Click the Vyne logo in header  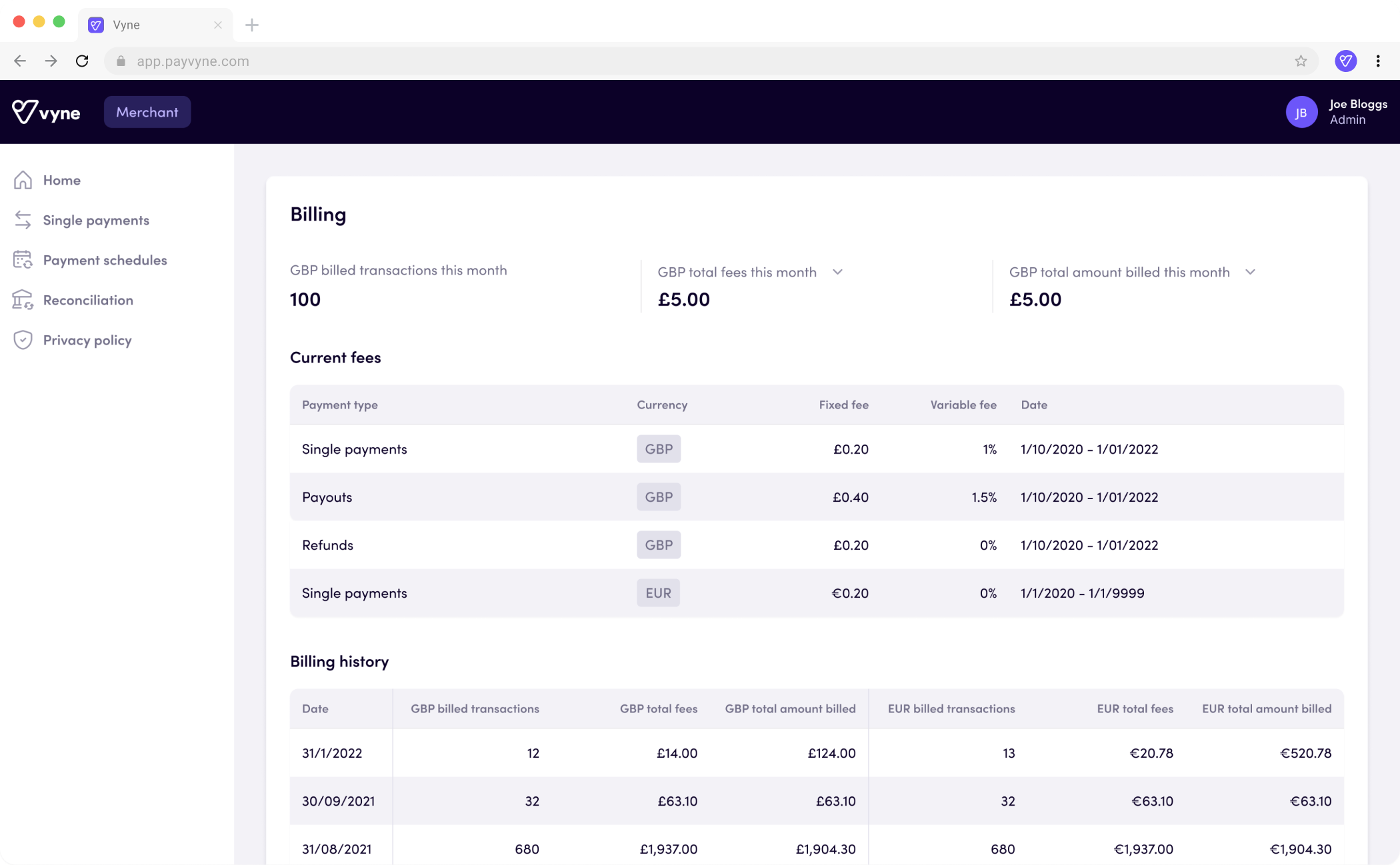46,112
